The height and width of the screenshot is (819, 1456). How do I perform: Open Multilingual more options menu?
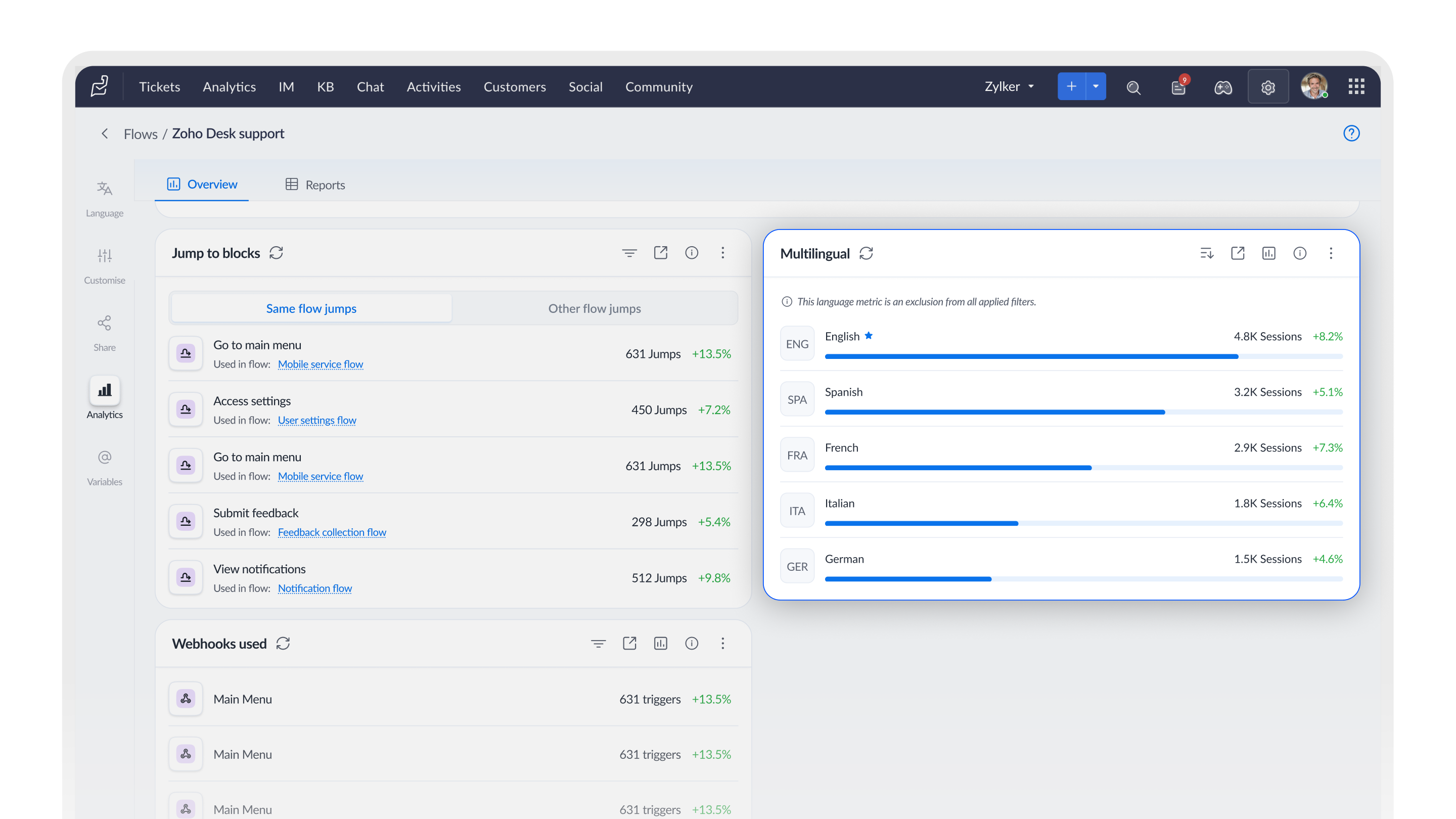(x=1331, y=253)
